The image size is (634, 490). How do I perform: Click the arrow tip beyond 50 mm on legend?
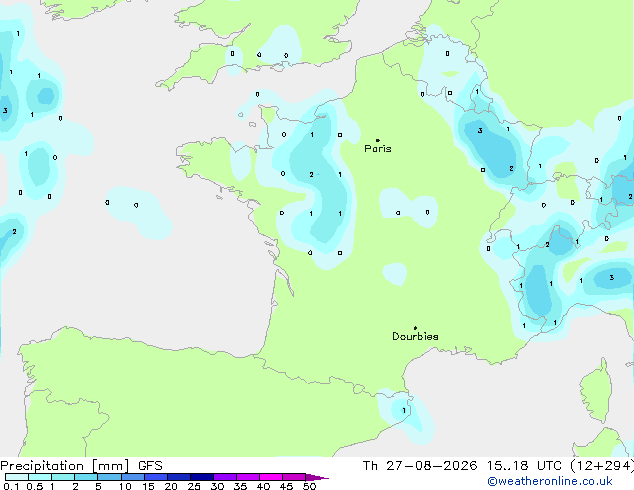tap(318, 477)
